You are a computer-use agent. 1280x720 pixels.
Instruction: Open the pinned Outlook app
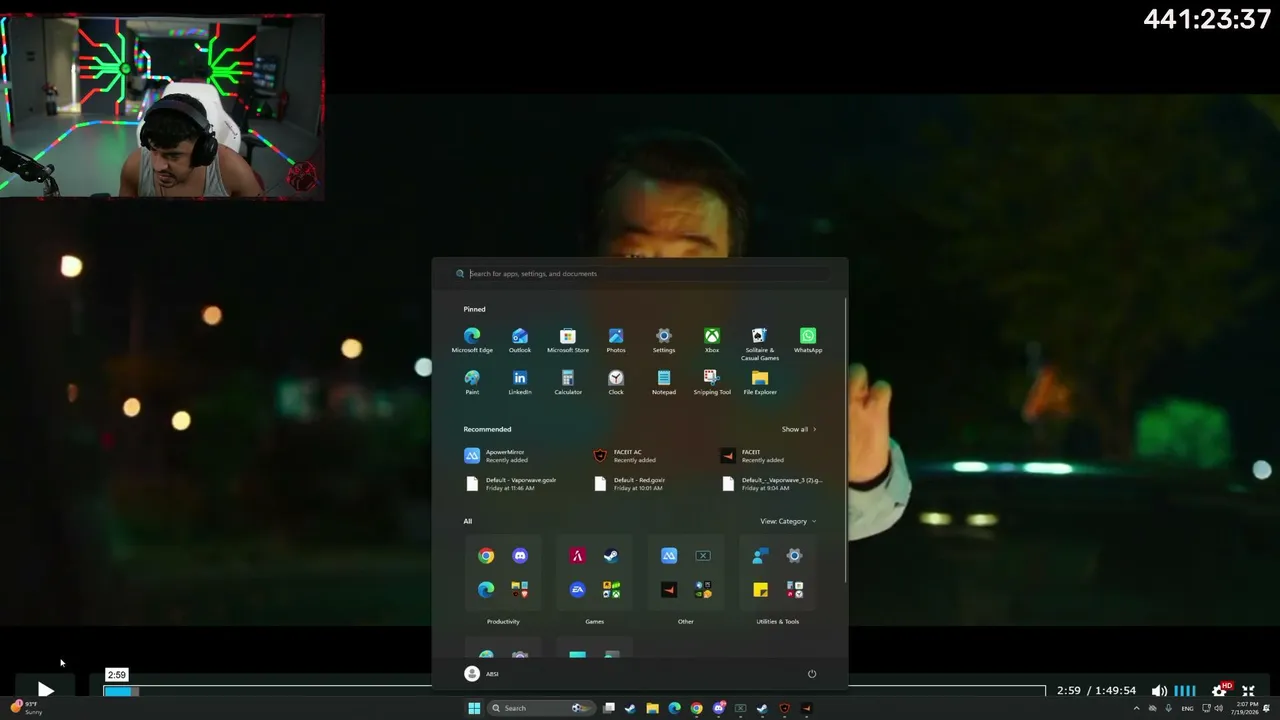pos(520,340)
